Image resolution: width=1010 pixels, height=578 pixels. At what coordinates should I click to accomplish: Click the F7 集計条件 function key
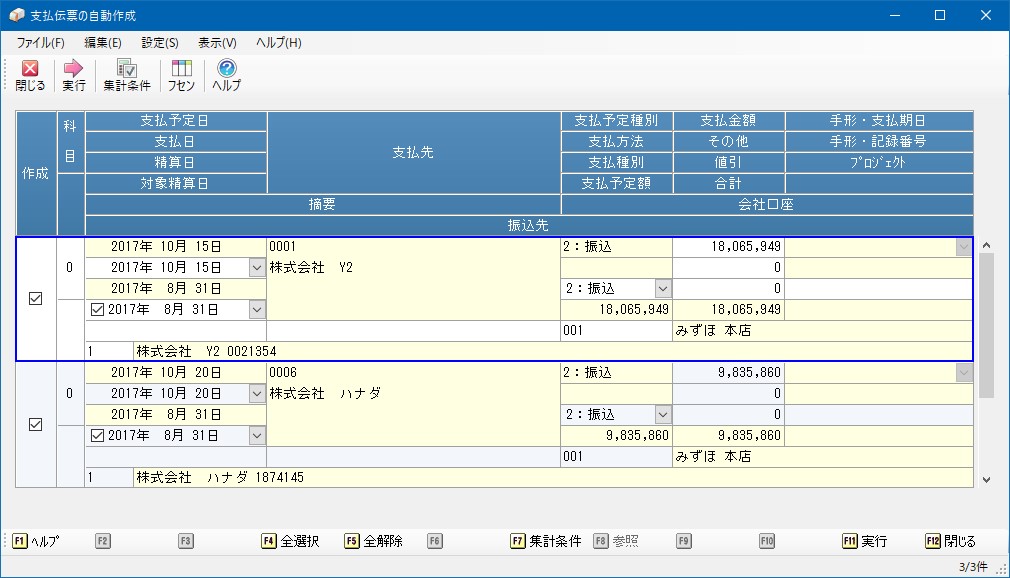pyautogui.click(x=546, y=541)
